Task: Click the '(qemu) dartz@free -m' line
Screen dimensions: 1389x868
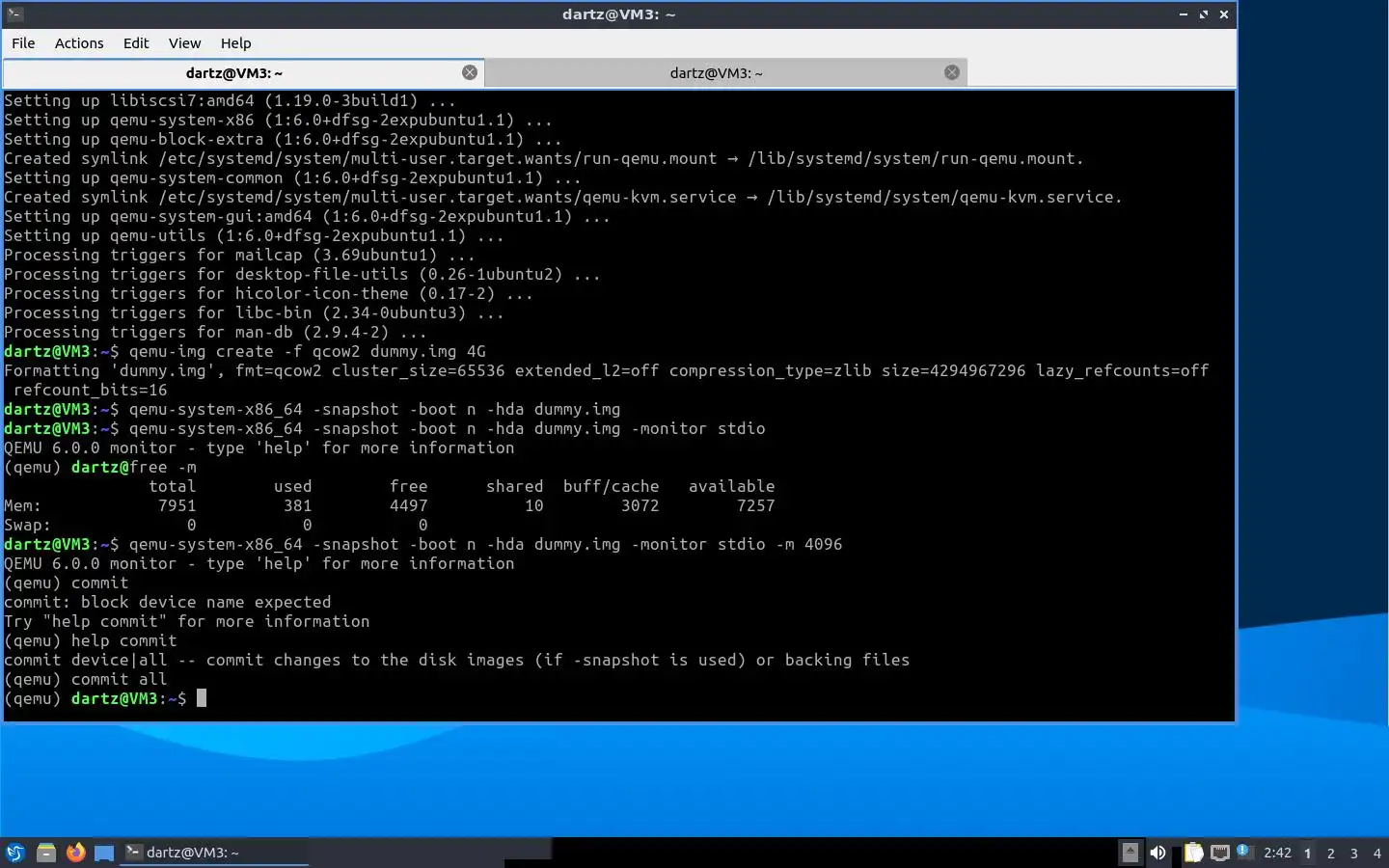Action: pyautogui.click(x=100, y=467)
